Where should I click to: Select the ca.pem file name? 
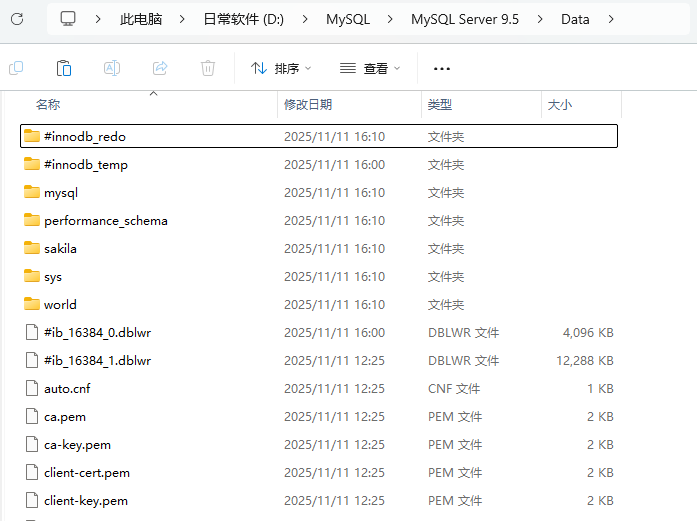pos(65,417)
